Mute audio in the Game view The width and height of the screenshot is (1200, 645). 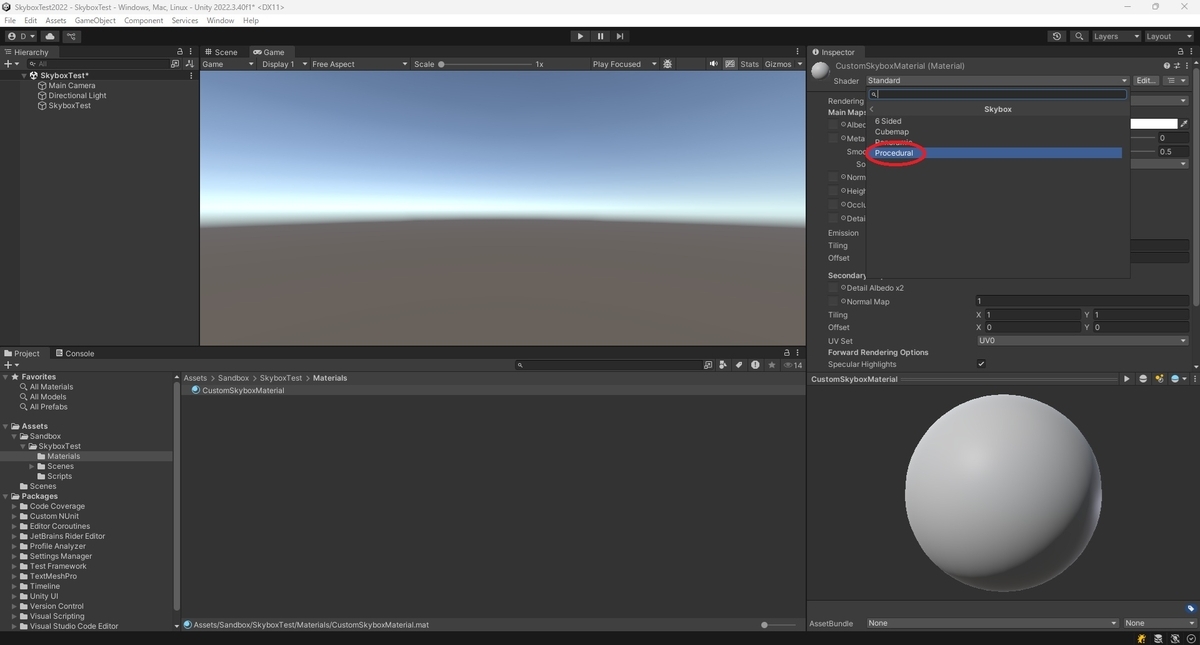click(x=713, y=64)
